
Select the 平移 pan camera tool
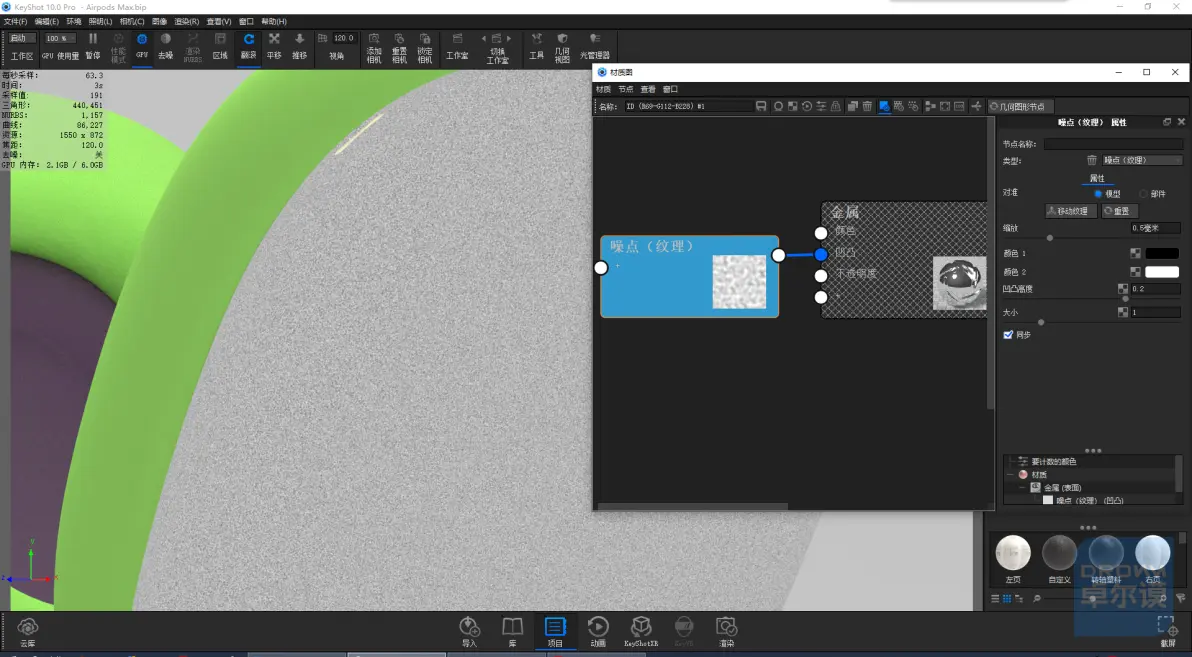click(x=274, y=46)
